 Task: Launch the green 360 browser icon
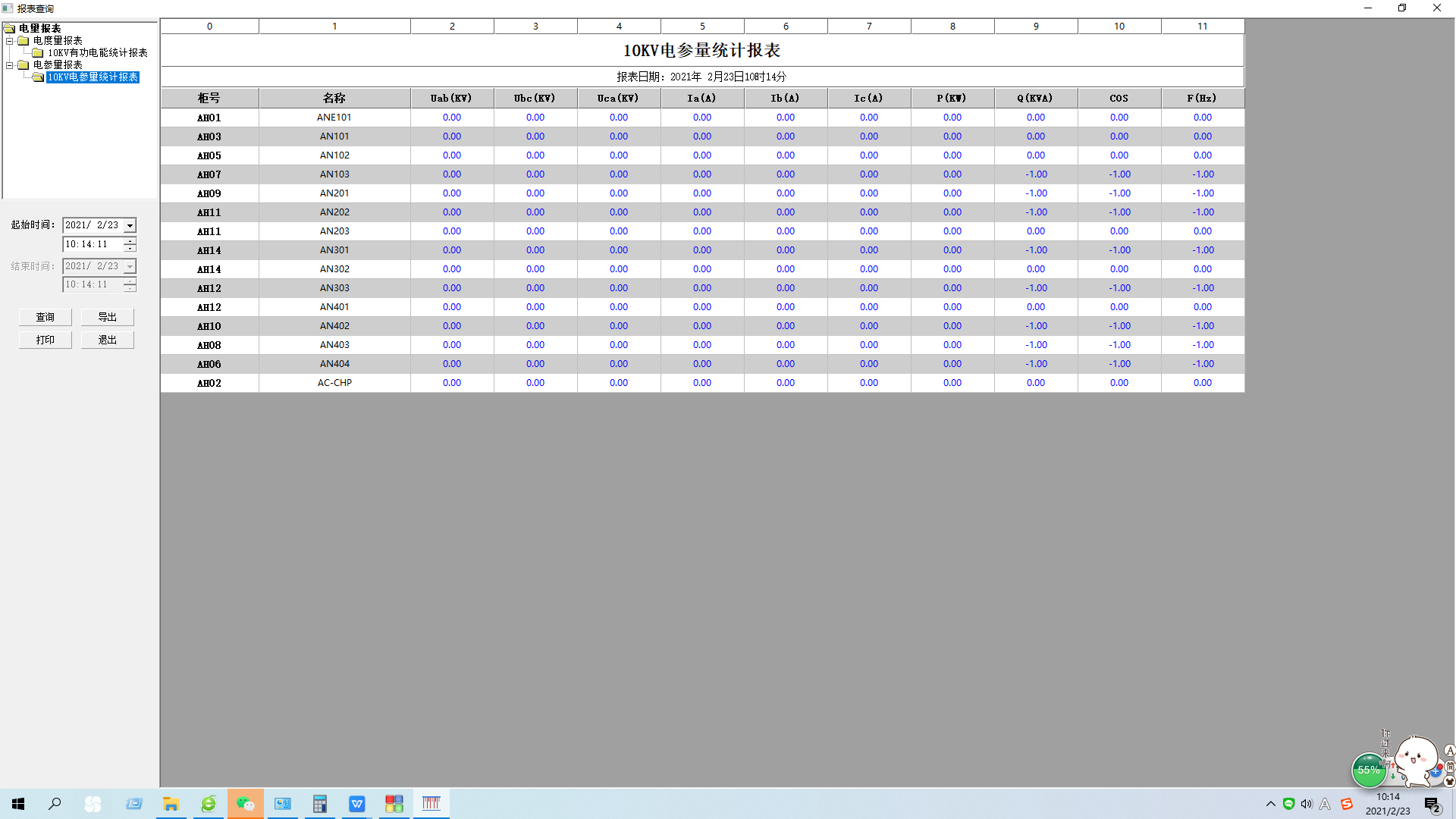209,804
